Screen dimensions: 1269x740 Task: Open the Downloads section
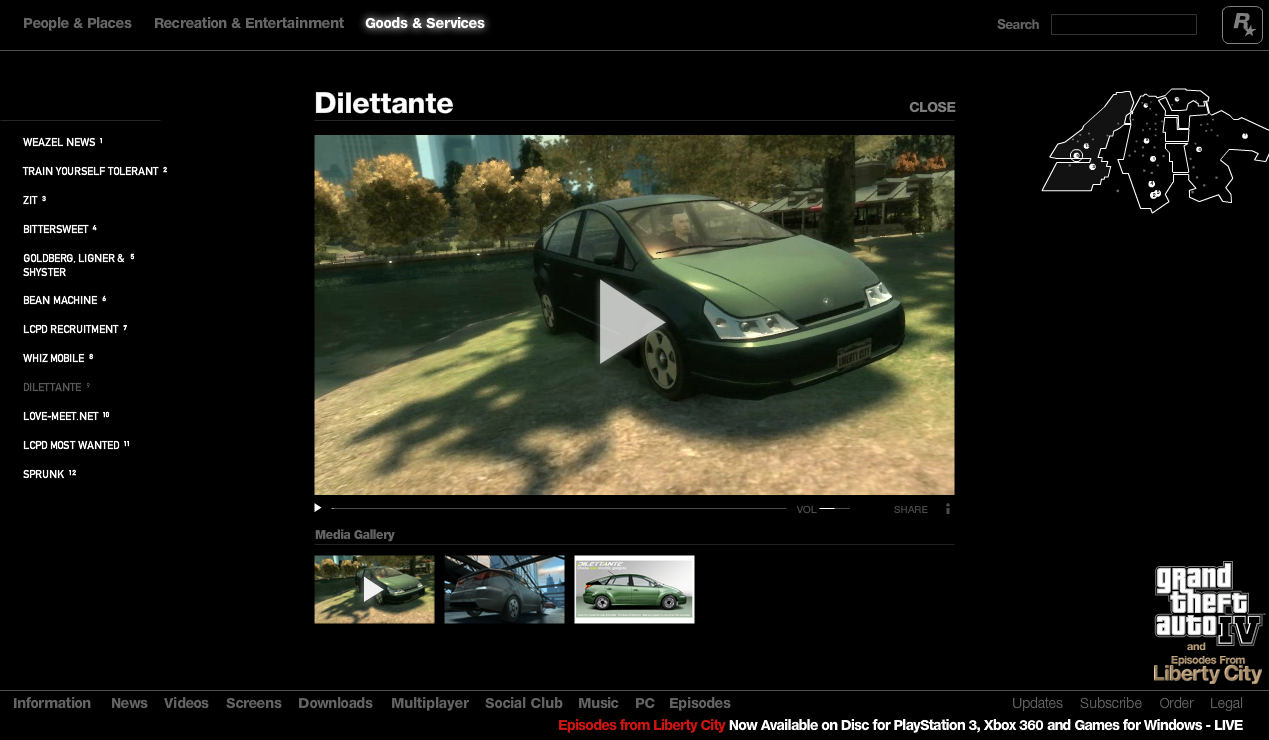tap(335, 703)
